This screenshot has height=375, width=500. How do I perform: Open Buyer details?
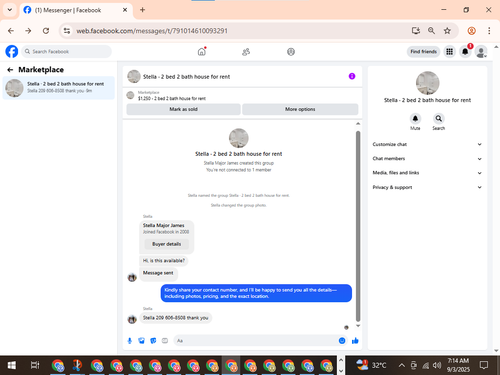point(166,244)
